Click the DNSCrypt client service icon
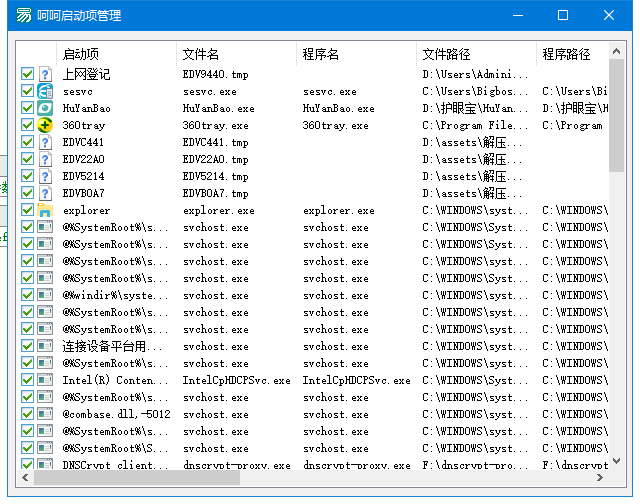Image resolution: width=640 pixels, height=504 pixels. coord(45,464)
